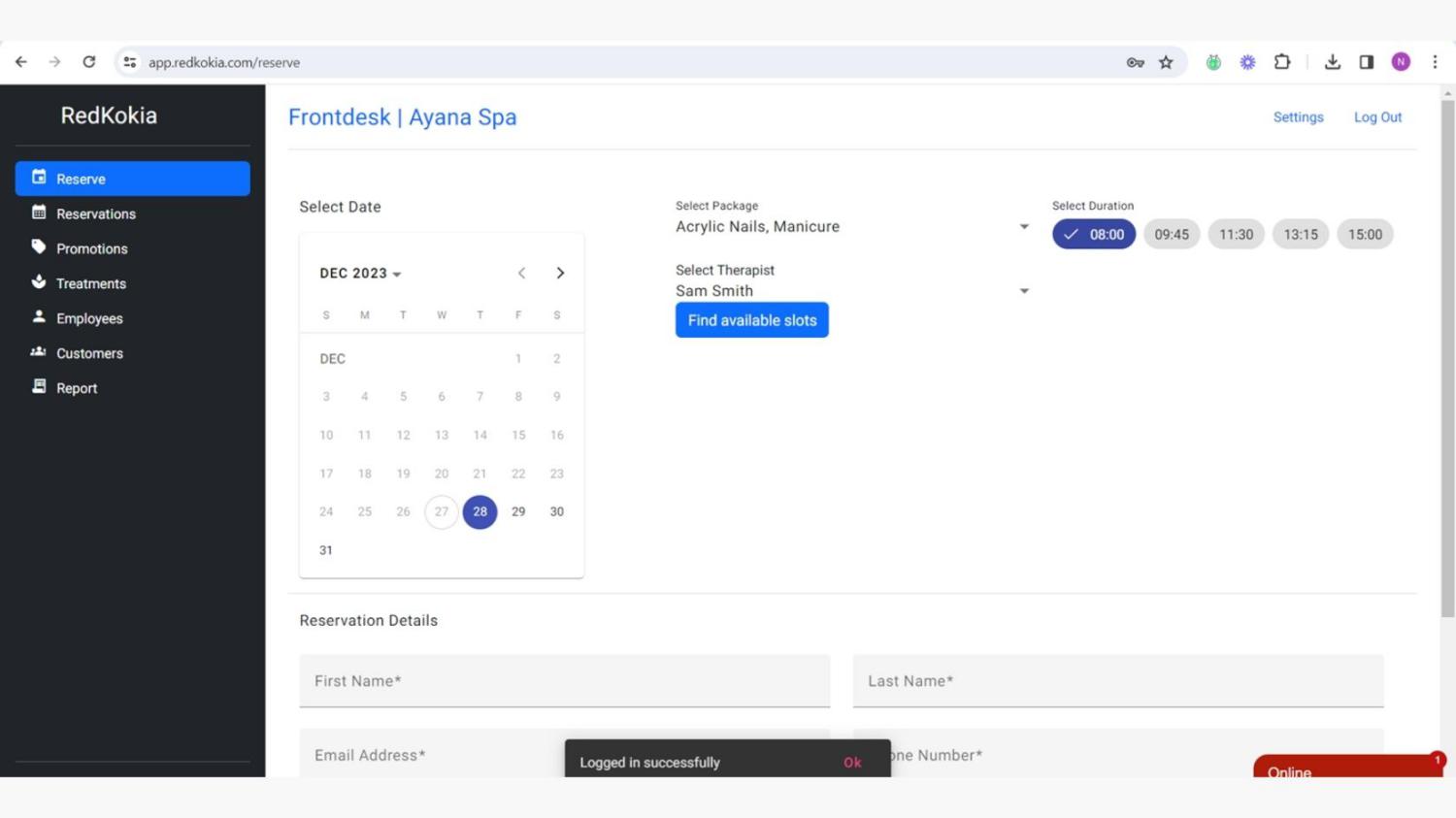Viewport: 1456px width, 818px height.
Task: Click the Employees person icon
Action: point(39,317)
